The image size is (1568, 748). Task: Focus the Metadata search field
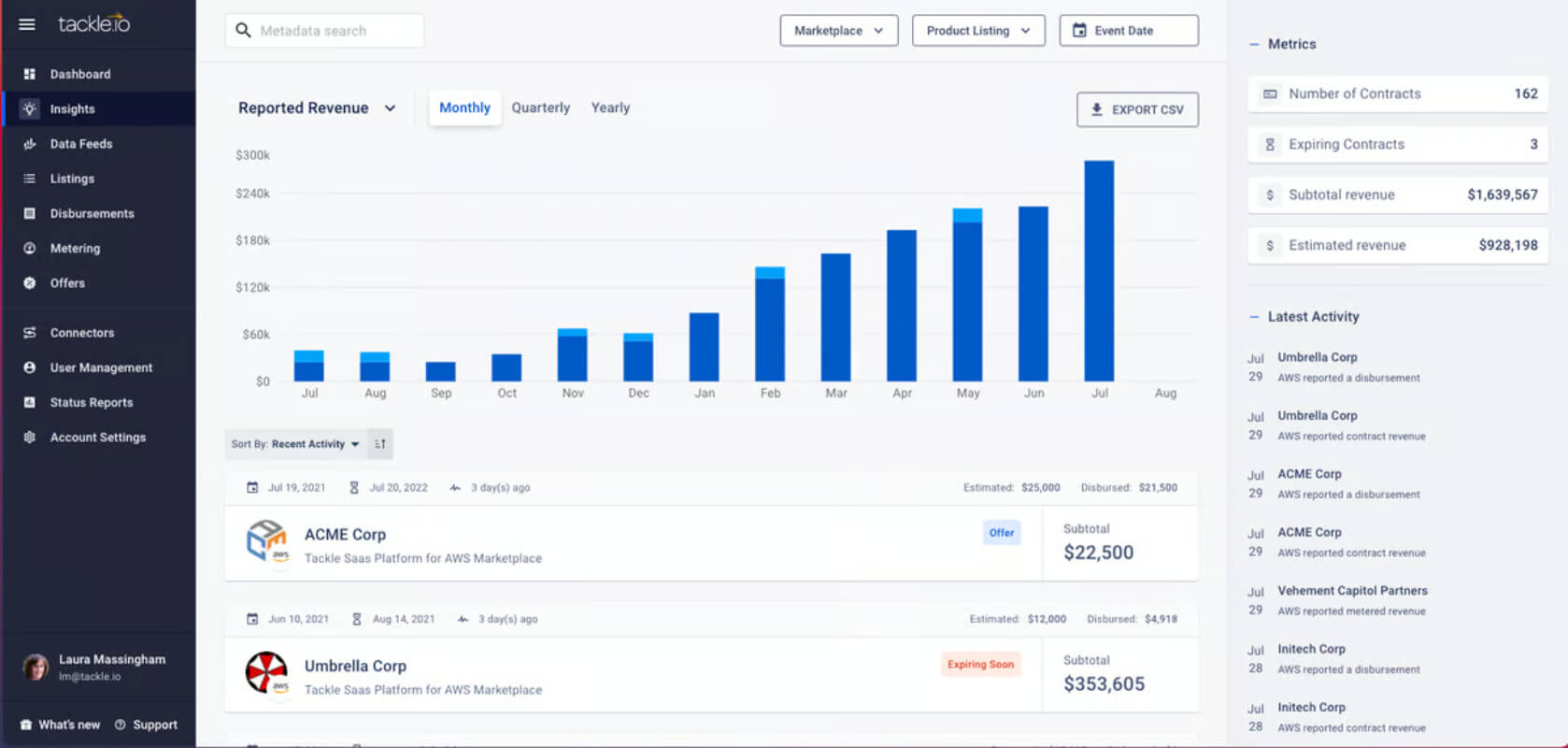[x=324, y=31]
